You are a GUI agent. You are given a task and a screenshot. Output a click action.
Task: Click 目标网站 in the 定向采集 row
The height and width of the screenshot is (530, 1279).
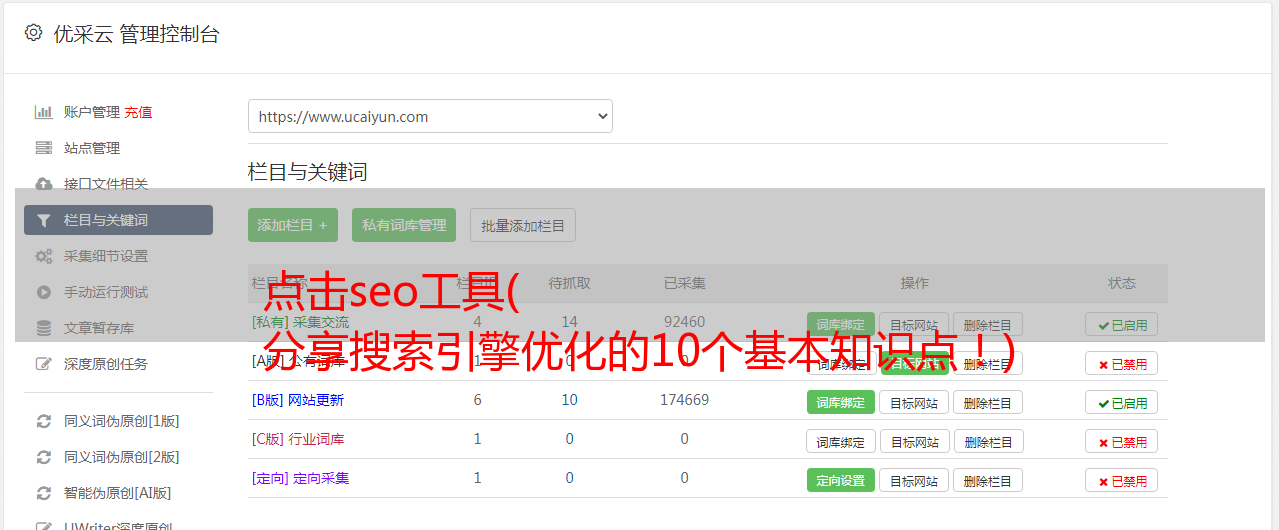point(914,480)
